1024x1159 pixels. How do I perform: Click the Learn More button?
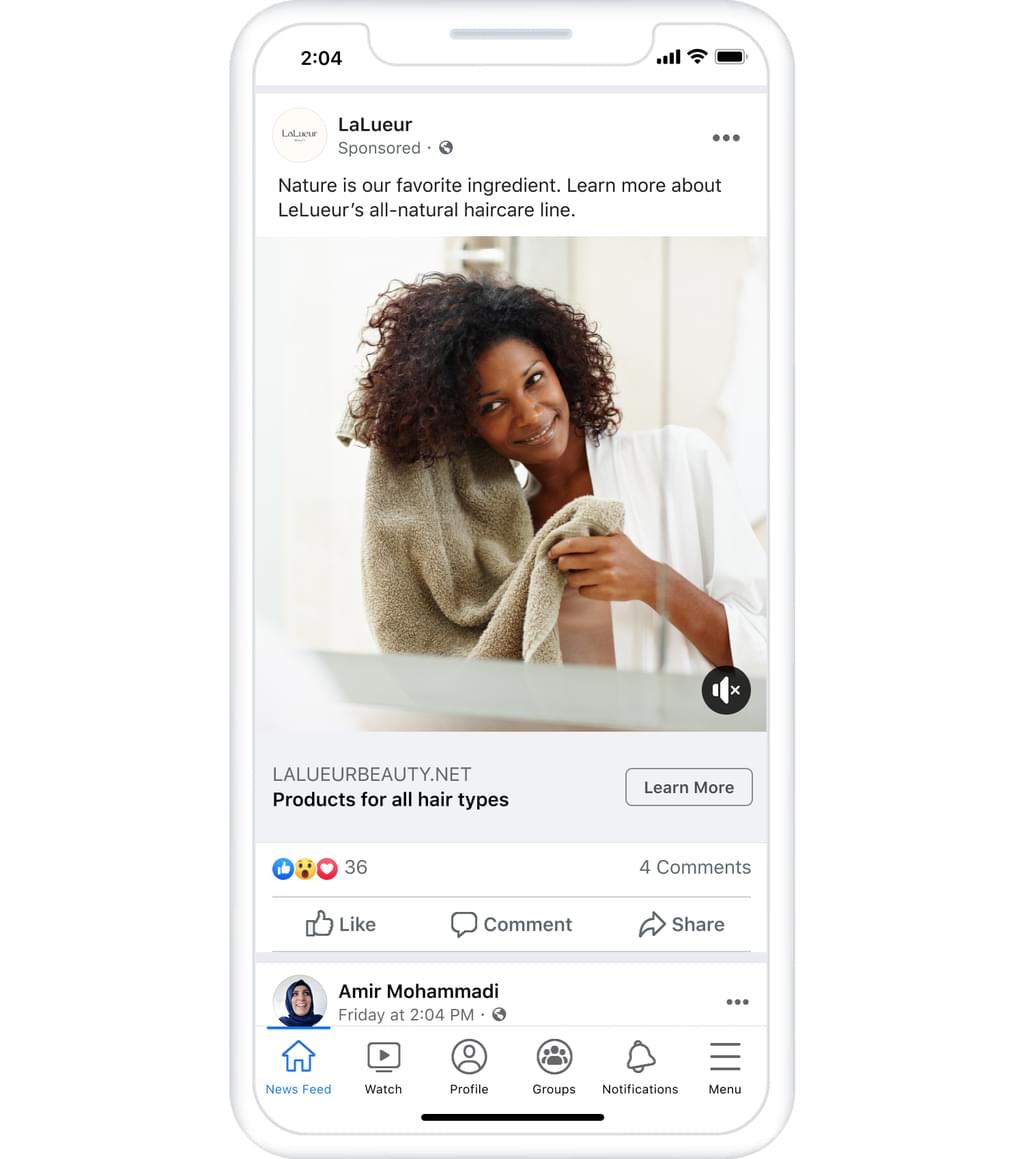688,787
